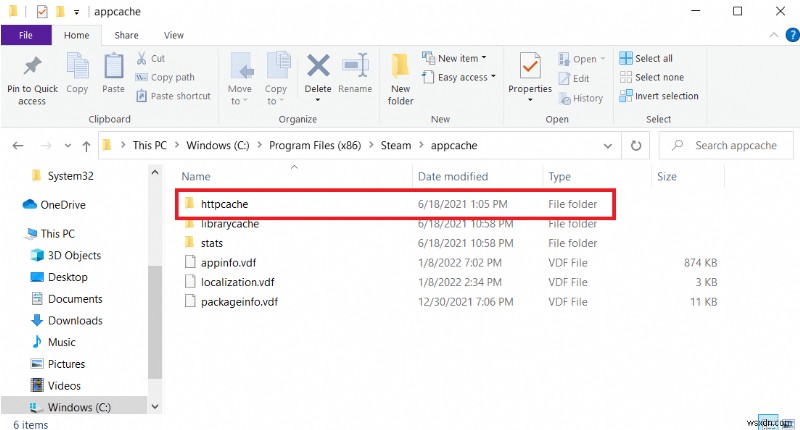Click Program Files (x86) breadcrumb
This screenshot has height=430, width=800.
315,145
